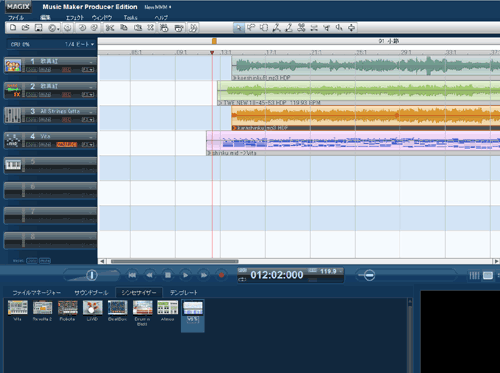Select the Revolta 2 synthesizer icon

(x=42, y=308)
